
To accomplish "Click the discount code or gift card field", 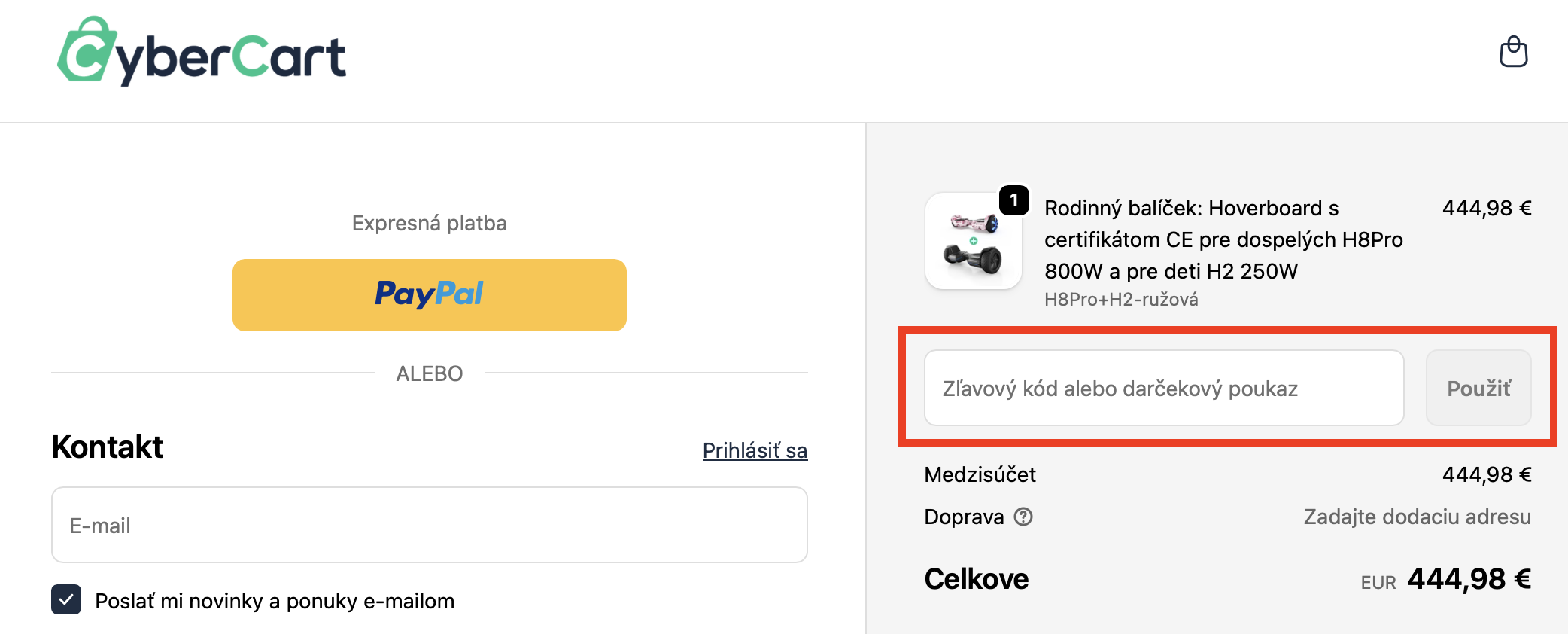I will tap(1163, 388).
